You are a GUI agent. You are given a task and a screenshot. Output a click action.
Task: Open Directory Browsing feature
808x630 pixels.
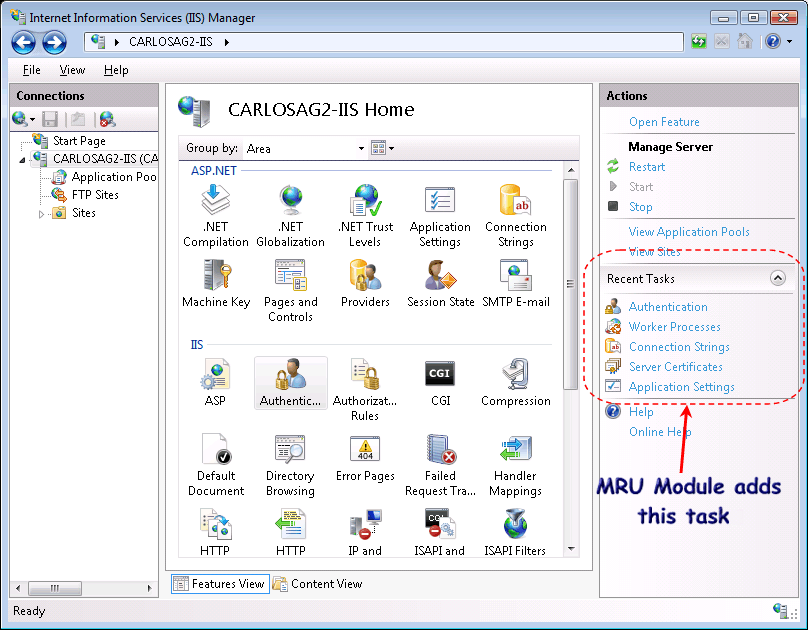[290, 465]
